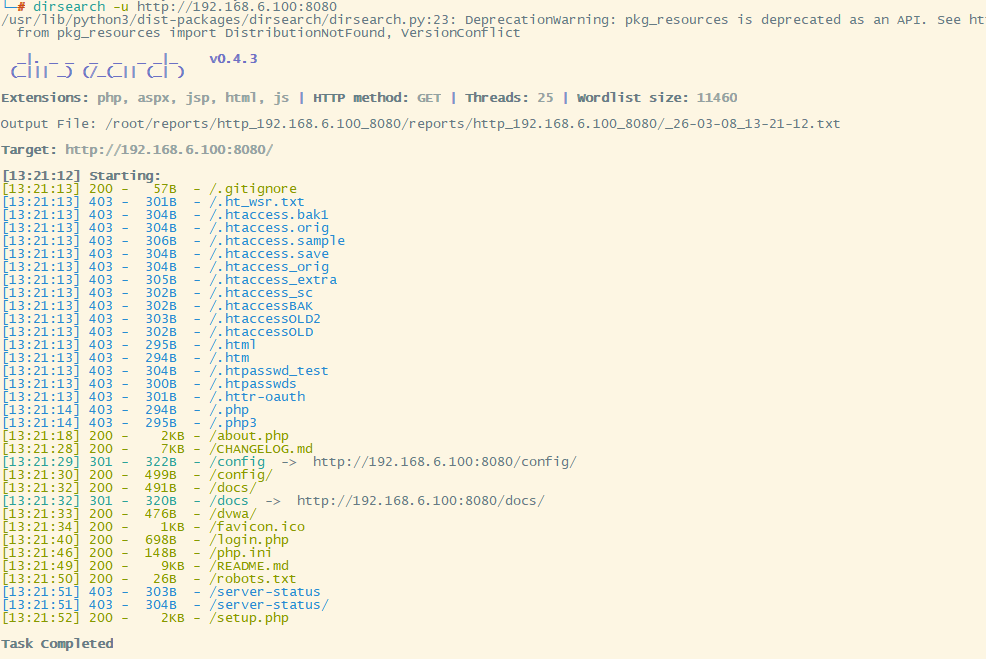
Task: Select the /.htaccess.save entry
Action: click(x=269, y=253)
